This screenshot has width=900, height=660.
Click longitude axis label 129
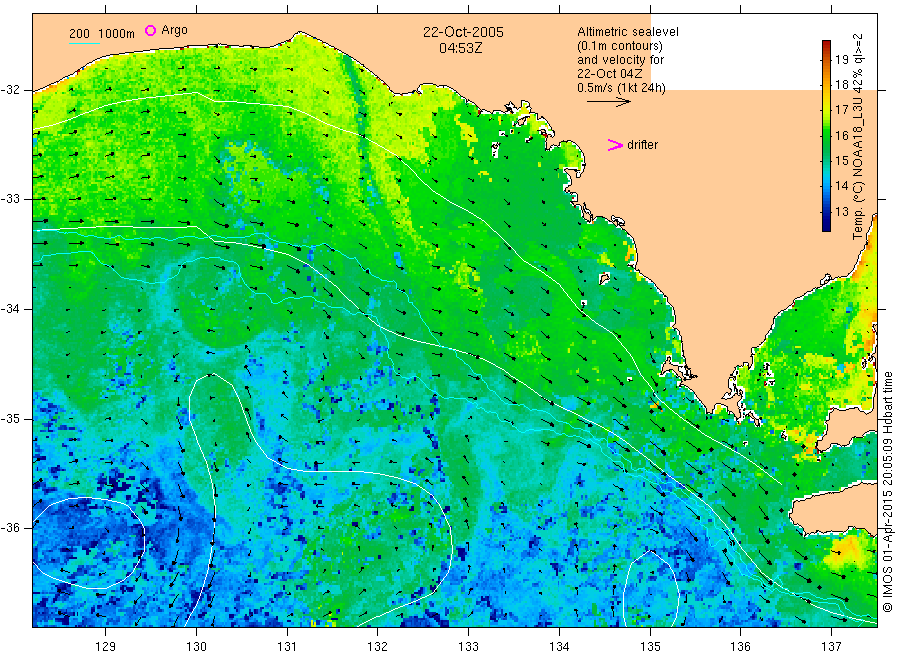(x=106, y=647)
